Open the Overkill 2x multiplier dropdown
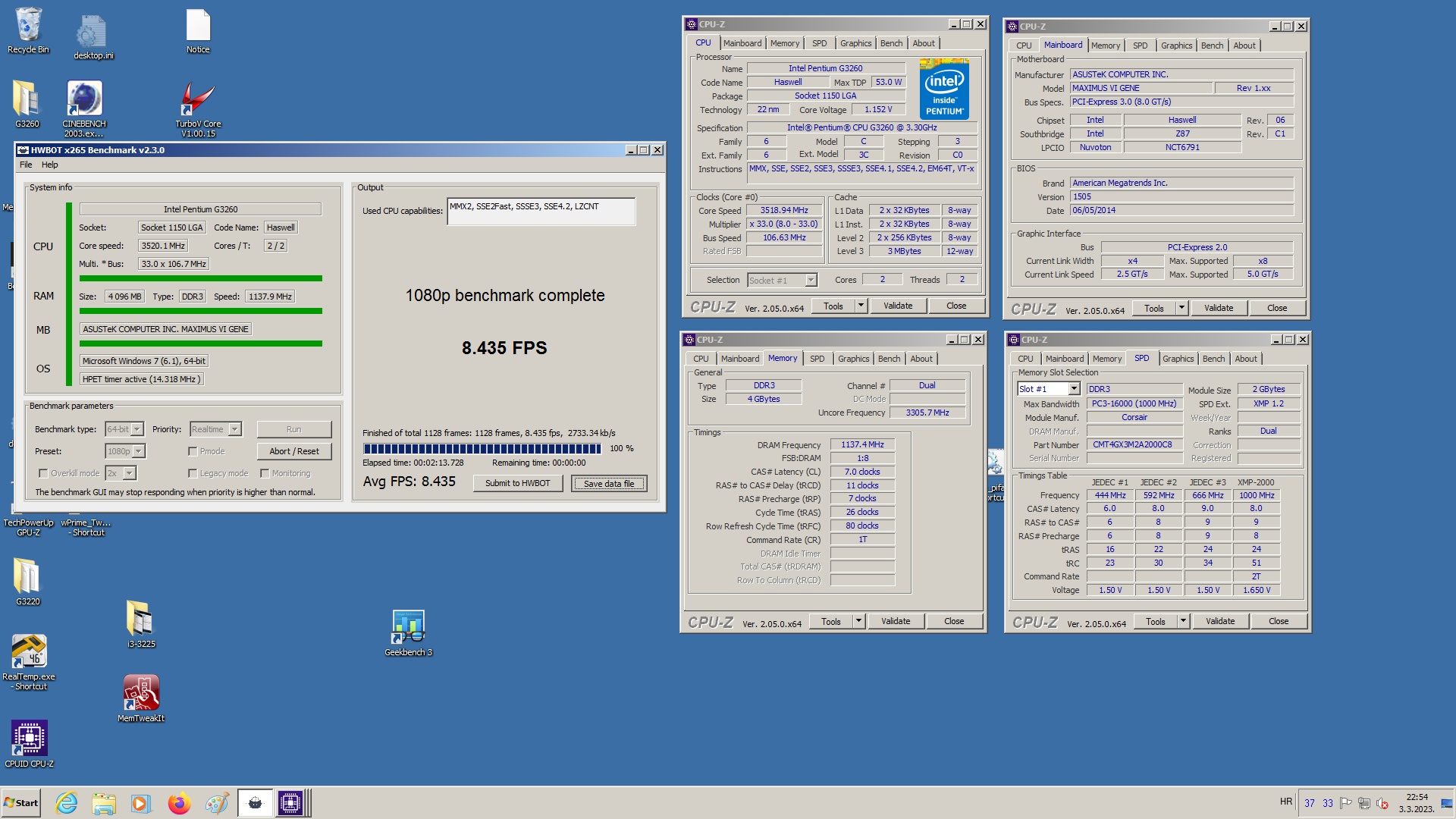 (129, 473)
